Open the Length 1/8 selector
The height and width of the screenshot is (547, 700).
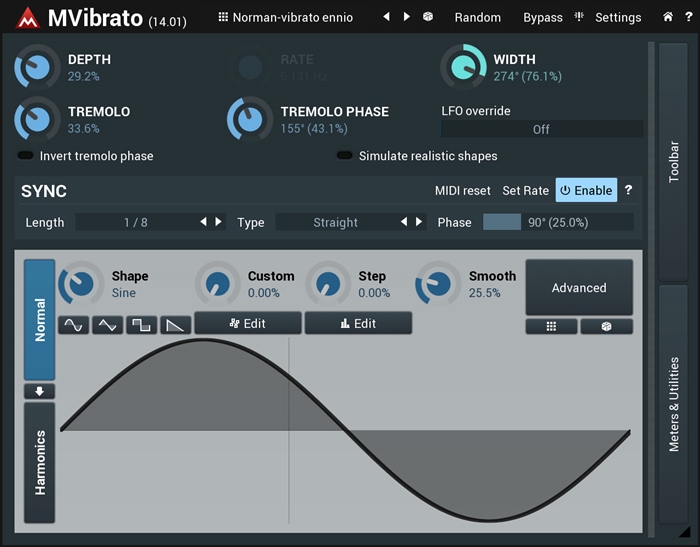click(135, 222)
